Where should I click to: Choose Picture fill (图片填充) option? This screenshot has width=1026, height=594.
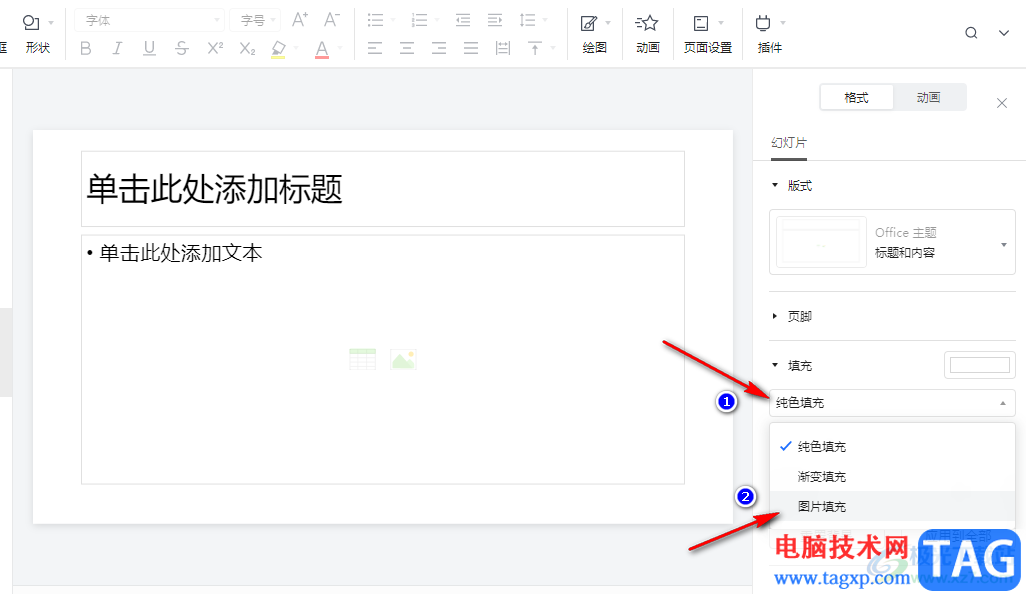click(893, 506)
